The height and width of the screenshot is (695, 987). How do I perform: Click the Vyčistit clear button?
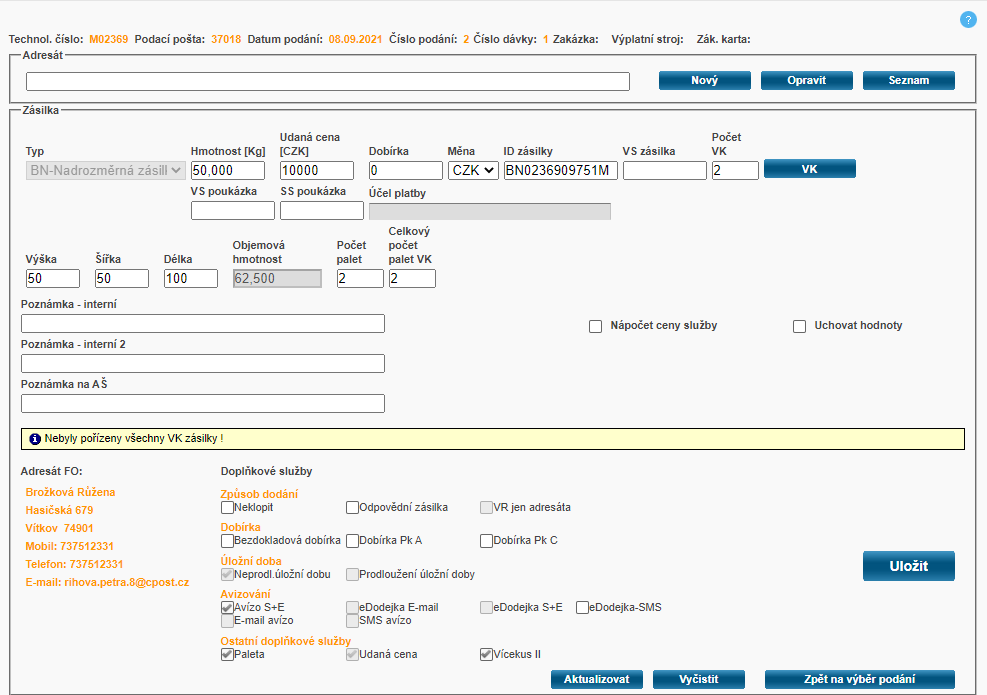pyautogui.click(x=698, y=680)
